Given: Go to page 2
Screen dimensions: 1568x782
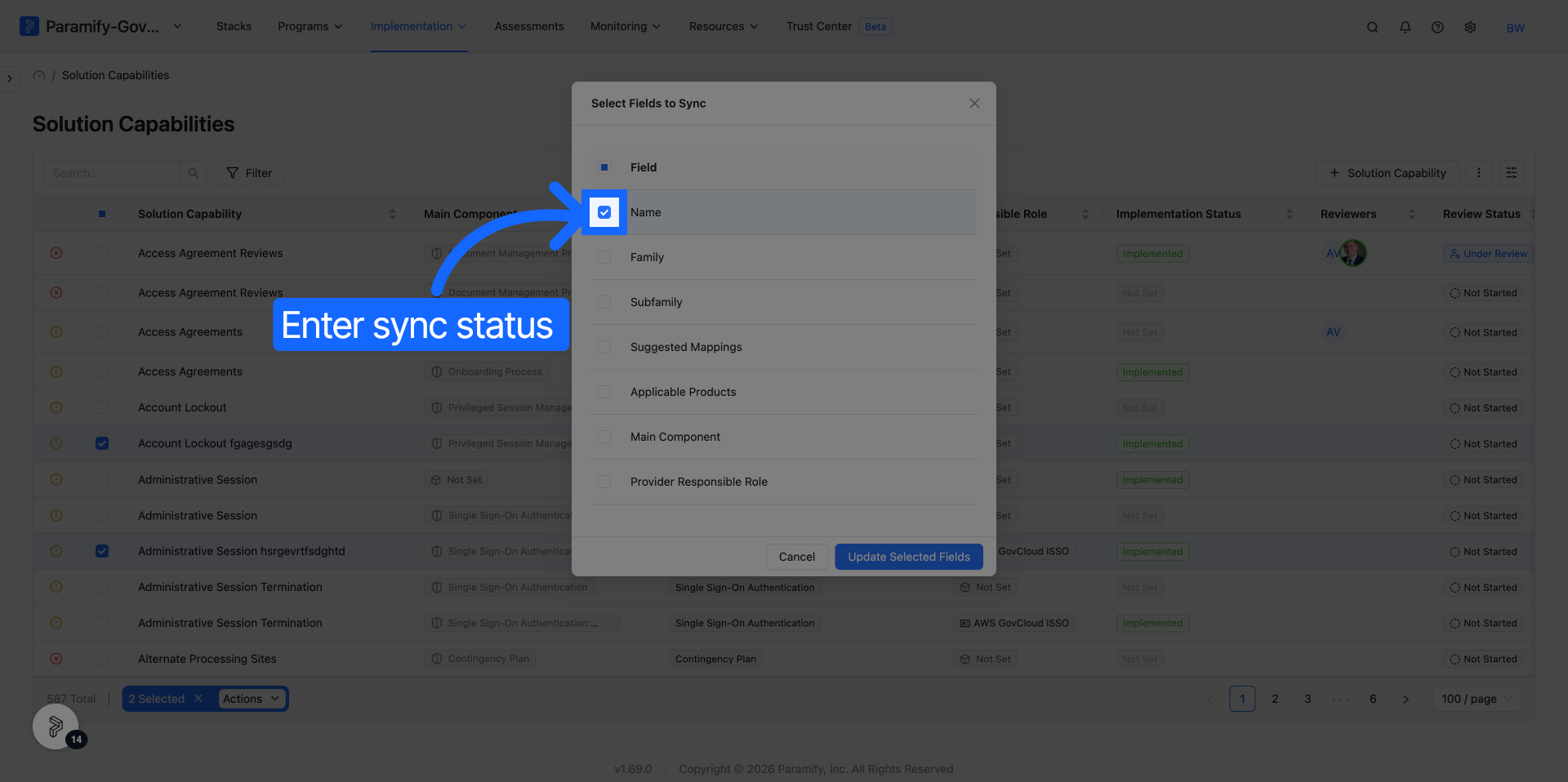Looking at the screenshot, I should click(1275, 699).
